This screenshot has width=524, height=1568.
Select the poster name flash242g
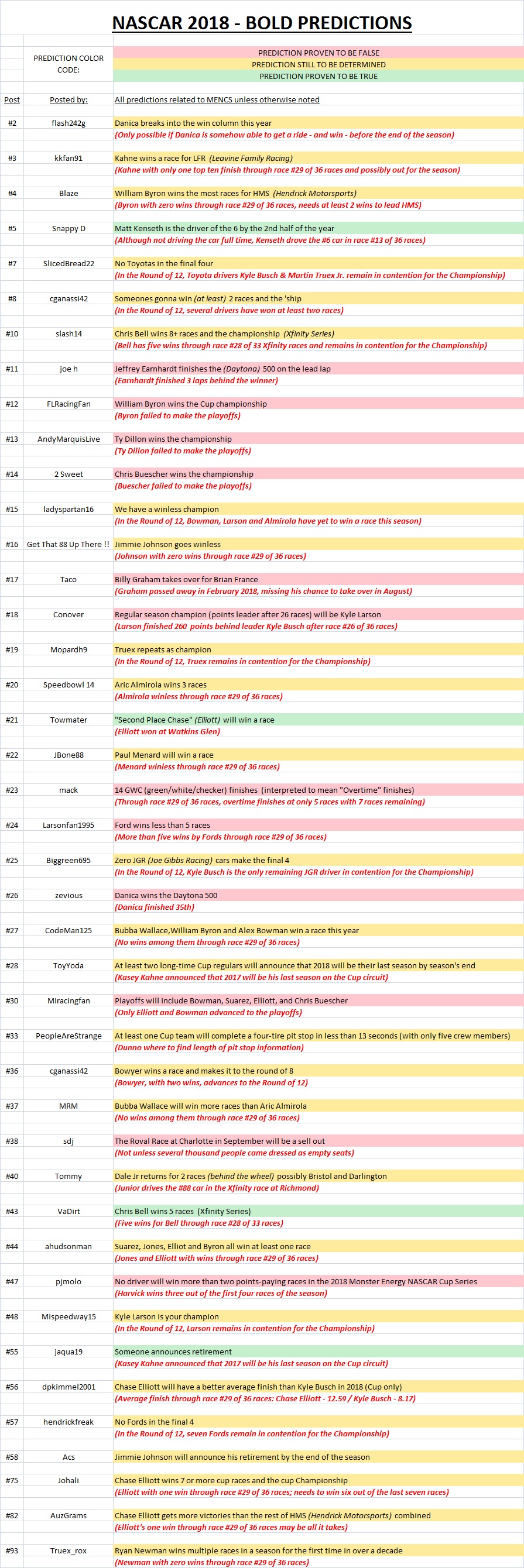69,123
